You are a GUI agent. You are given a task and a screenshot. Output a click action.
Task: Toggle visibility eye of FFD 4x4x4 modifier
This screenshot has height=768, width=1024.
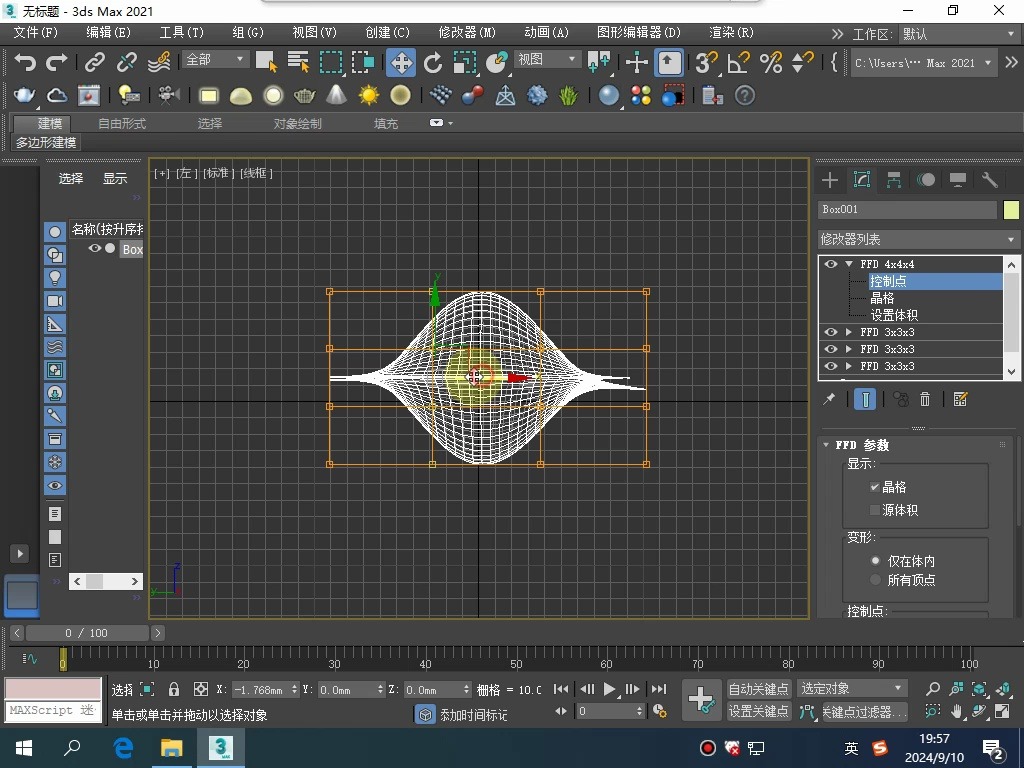point(830,263)
